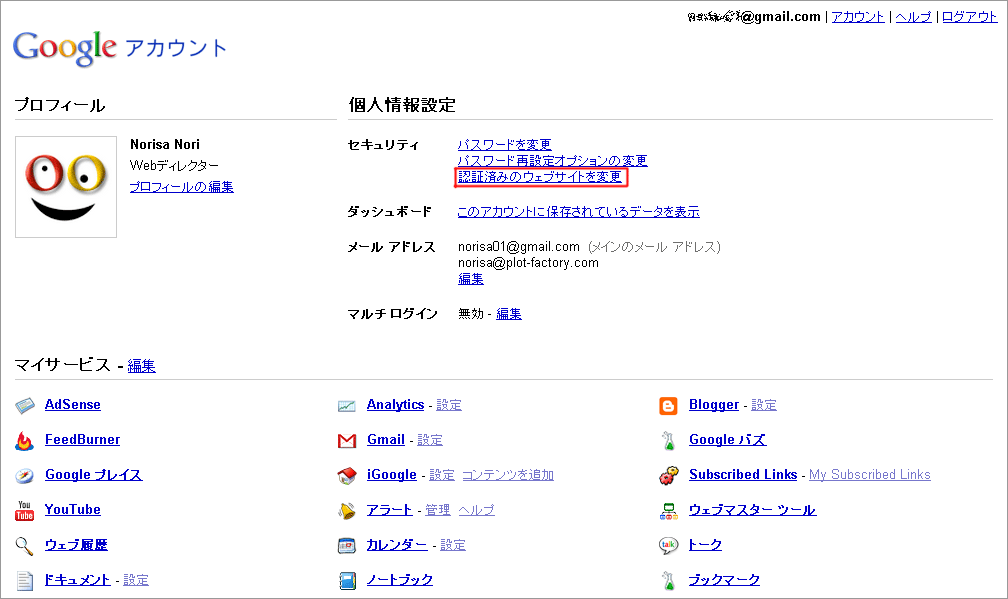Click the Blogger orange icon

[x=669, y=406]
